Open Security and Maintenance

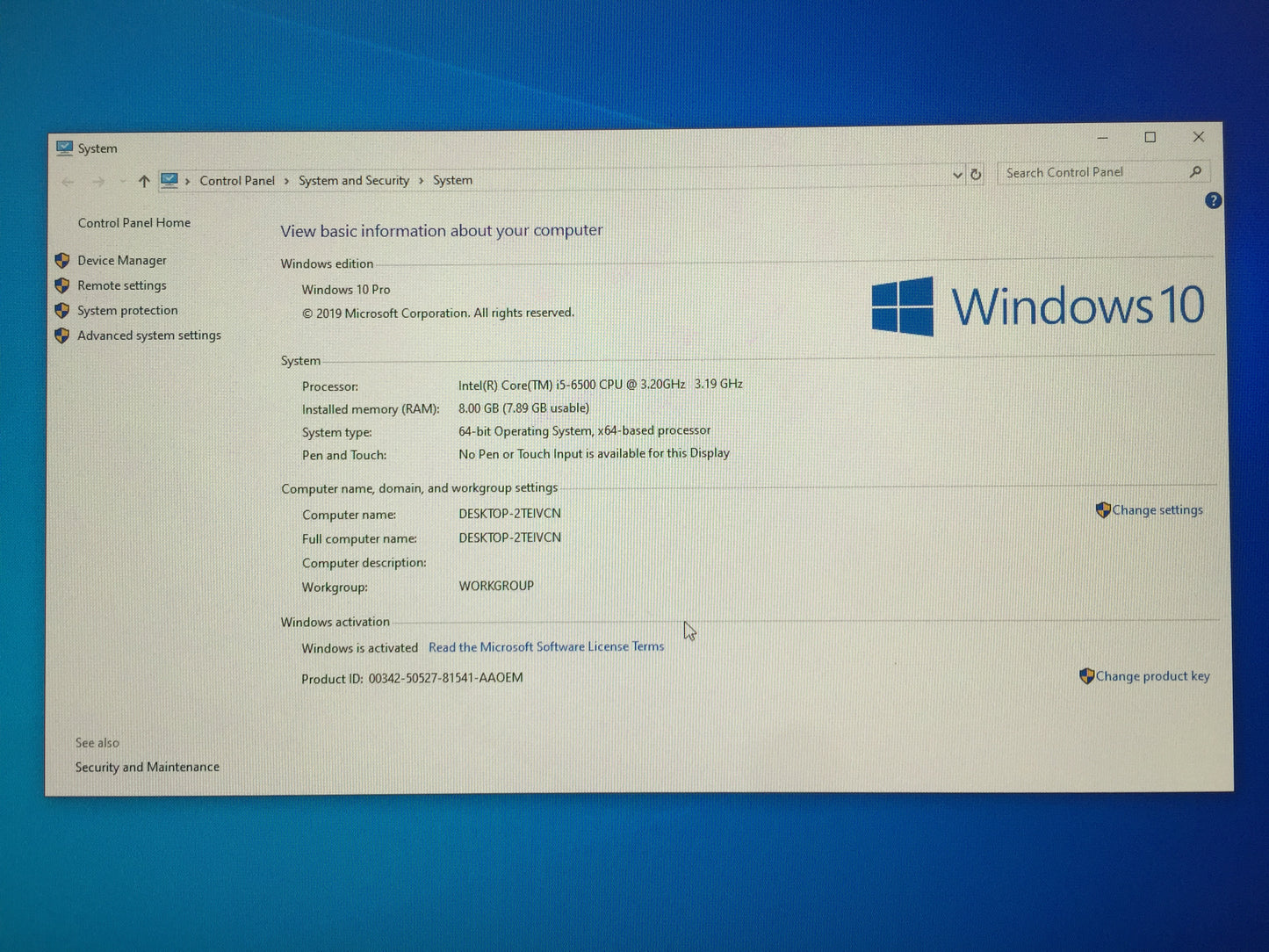coord(147,768)
